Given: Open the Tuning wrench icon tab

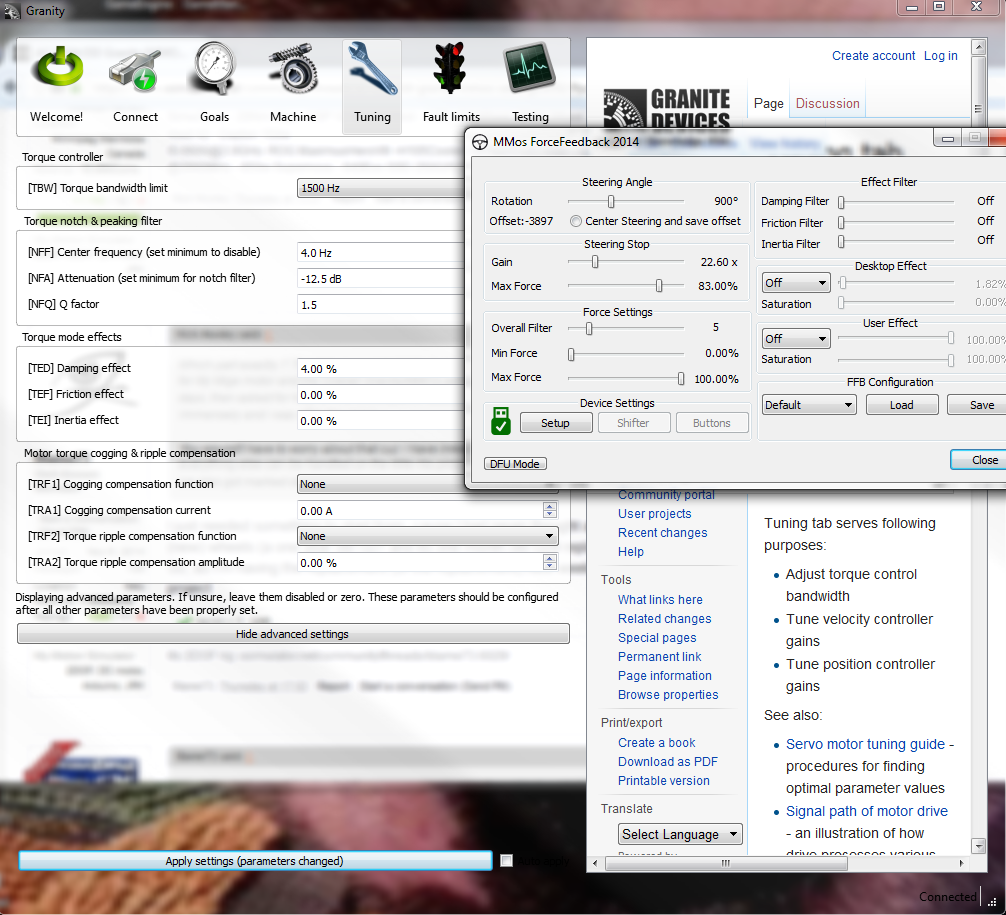Looking at the screenshot, I should (372, 87).
